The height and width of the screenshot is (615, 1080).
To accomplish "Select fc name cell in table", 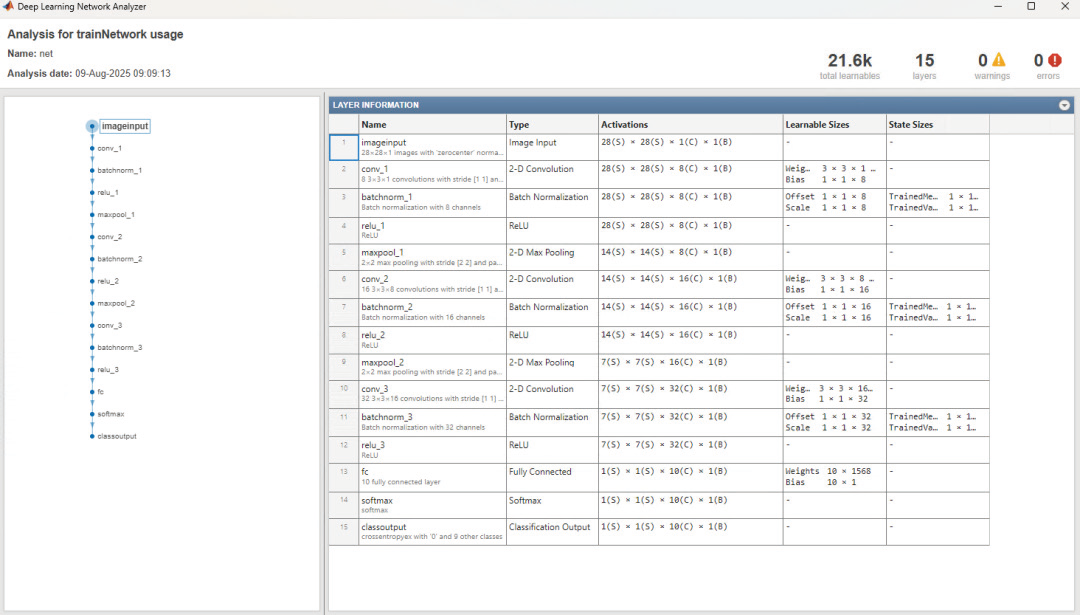I will click(x=433, y=477).
